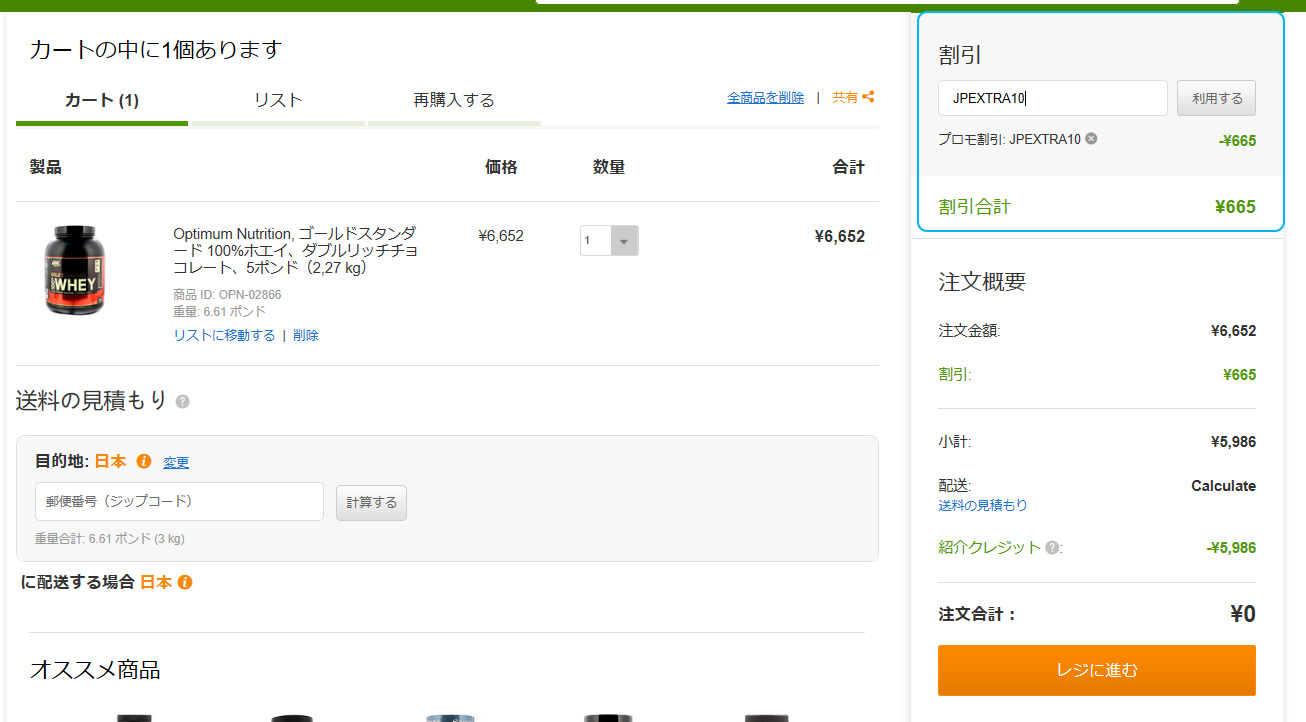Click the 計算する shipping calculate button

[371, 502]
